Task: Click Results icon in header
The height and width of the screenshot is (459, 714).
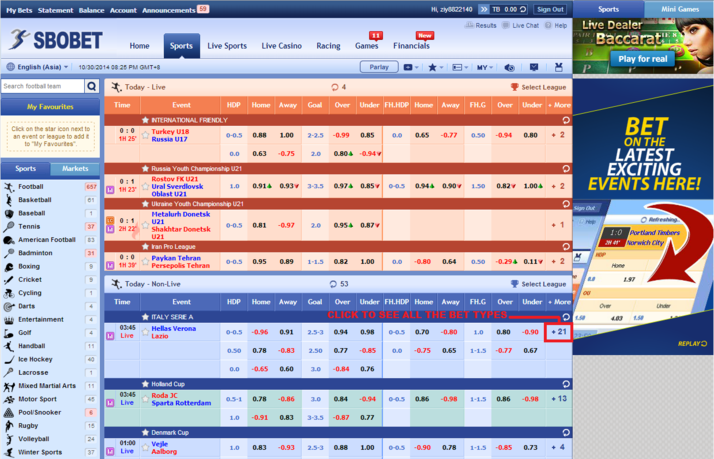Action: 469,26
